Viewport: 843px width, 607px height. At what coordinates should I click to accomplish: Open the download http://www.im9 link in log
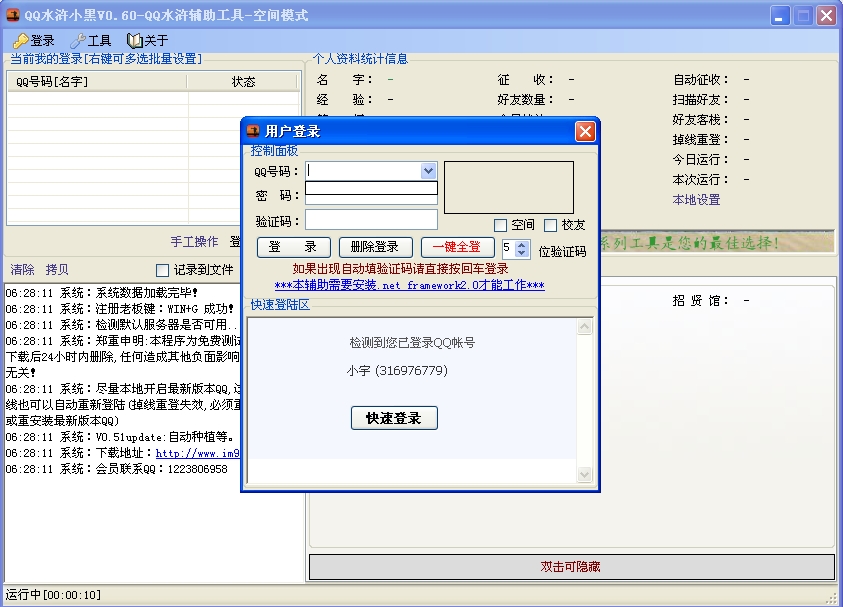pos(197,453)
